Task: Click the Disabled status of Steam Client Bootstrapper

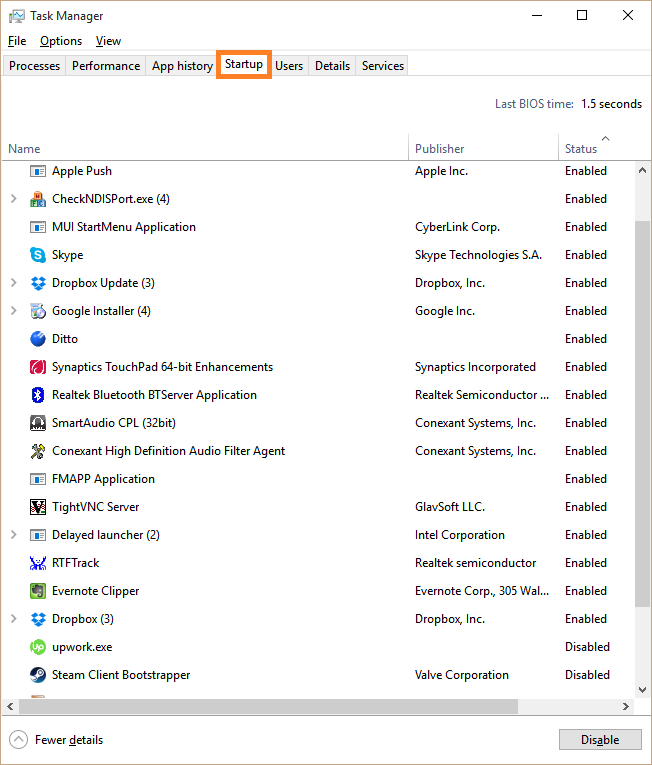Action: tap(587, 675)
